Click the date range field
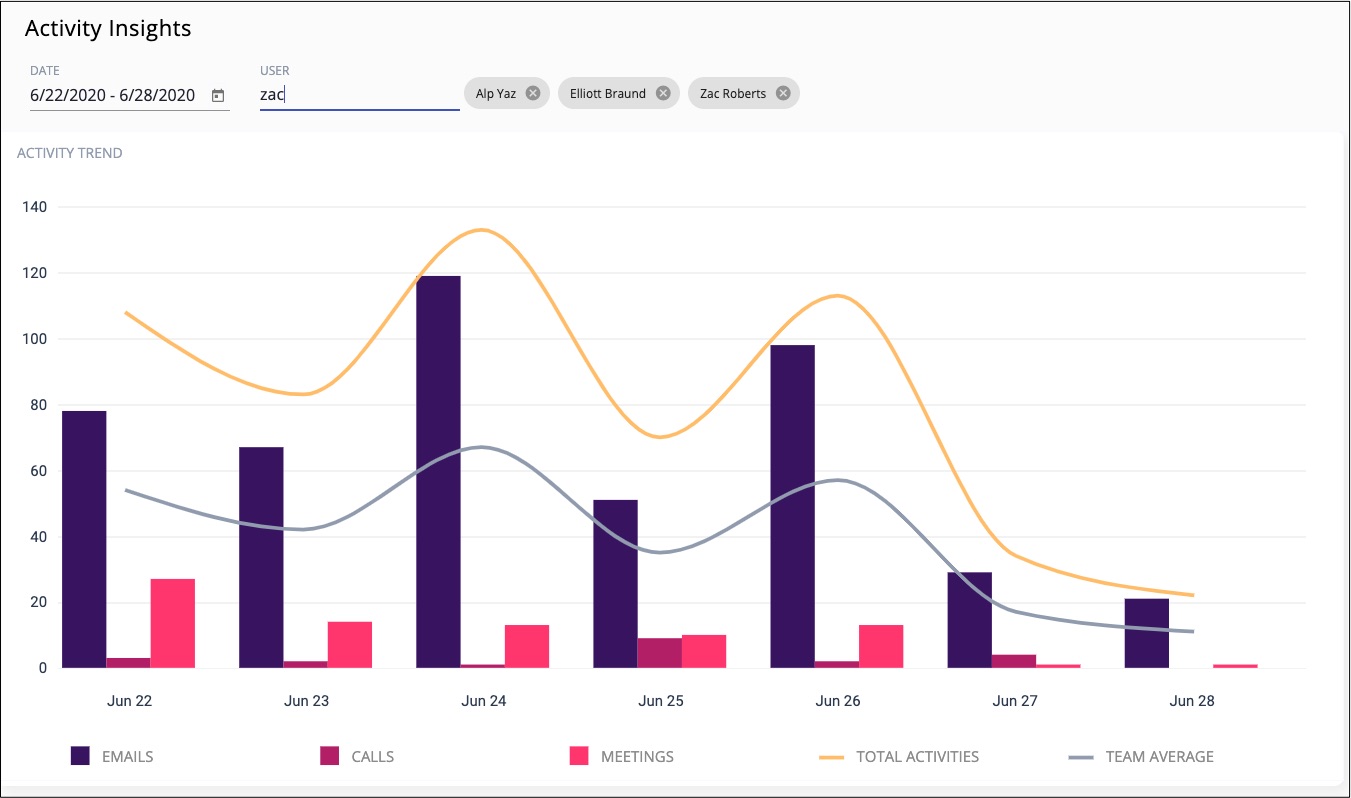The width and height of the screenshot is (1351, 798). point(113,96)
